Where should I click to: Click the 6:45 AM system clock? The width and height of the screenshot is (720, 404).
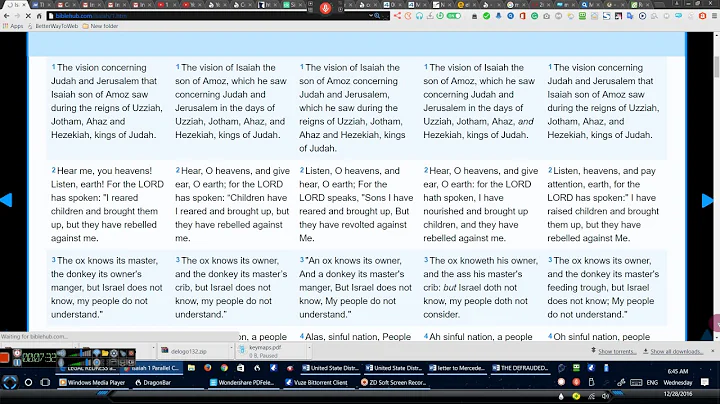click(678, 371)
